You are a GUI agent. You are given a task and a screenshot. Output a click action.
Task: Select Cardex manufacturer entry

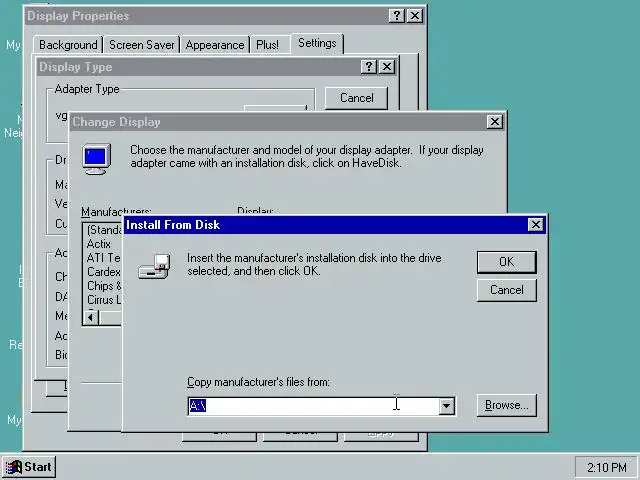103,272
